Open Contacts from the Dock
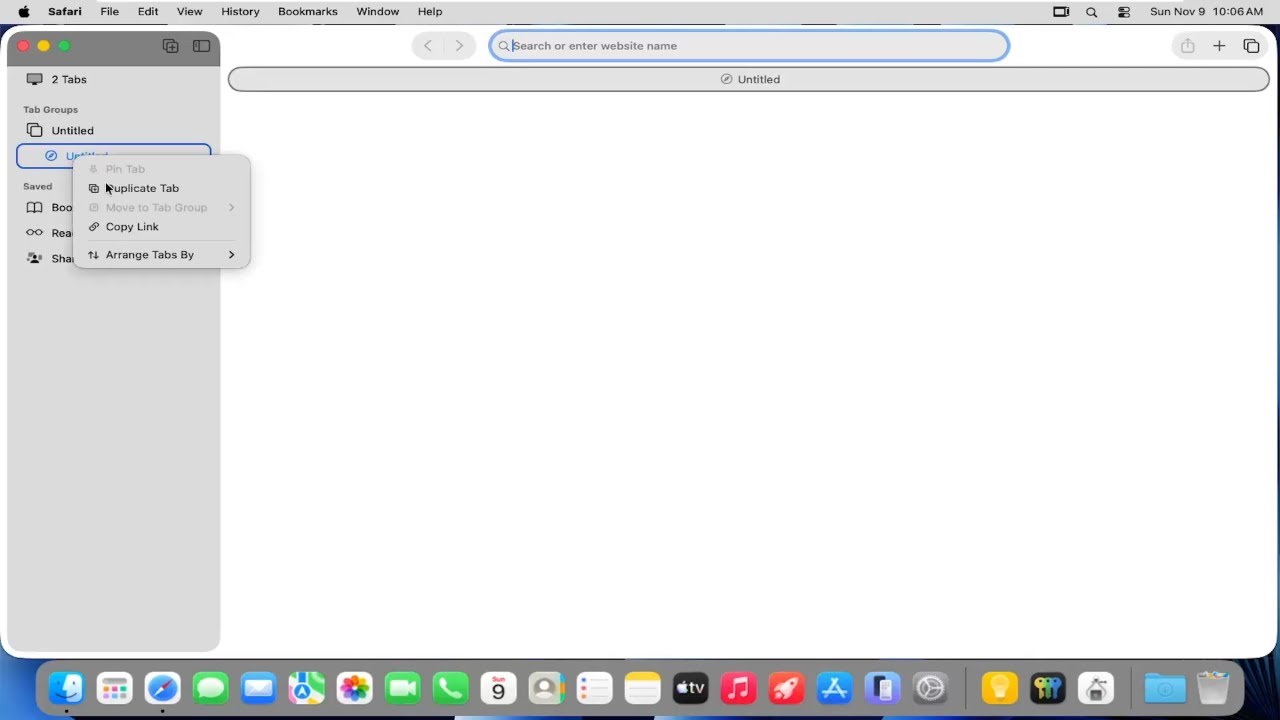 546,688
